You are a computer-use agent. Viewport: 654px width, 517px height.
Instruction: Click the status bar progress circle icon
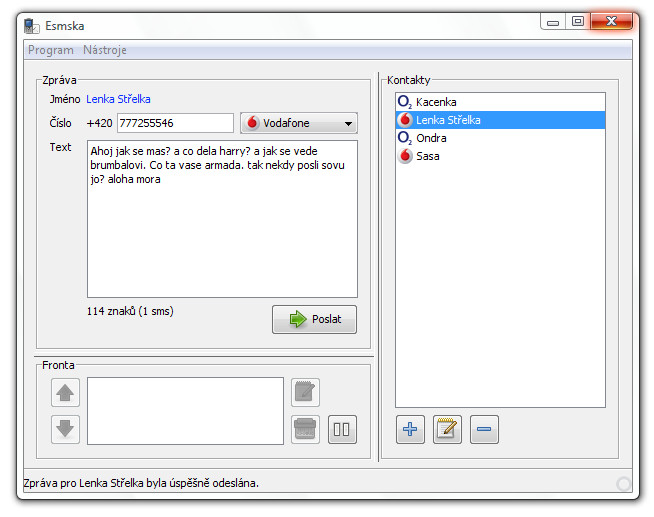pyautogui.click(x=624, y=484)
